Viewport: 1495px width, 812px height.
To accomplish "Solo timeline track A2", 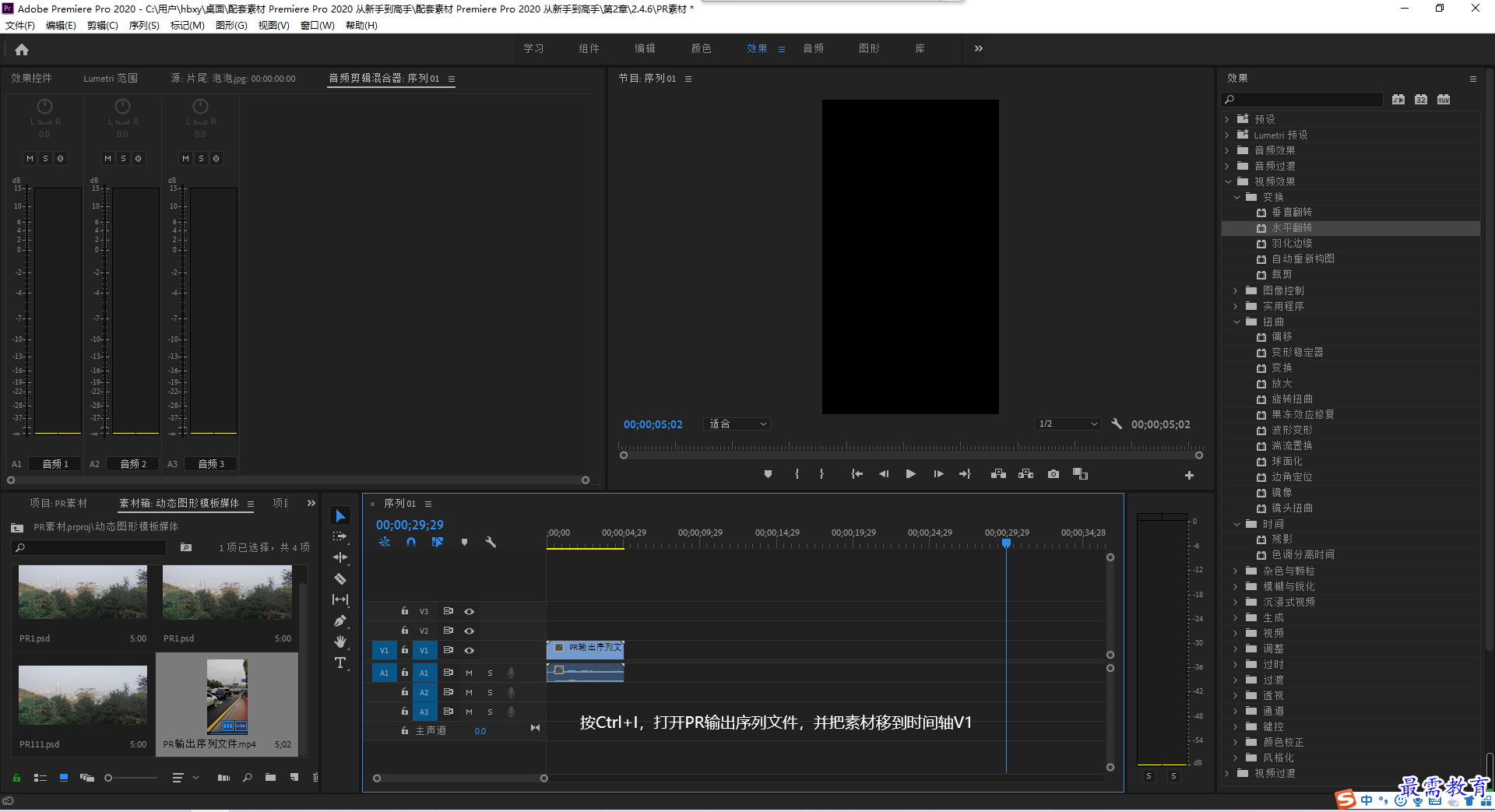I will [x=490, y=692].
